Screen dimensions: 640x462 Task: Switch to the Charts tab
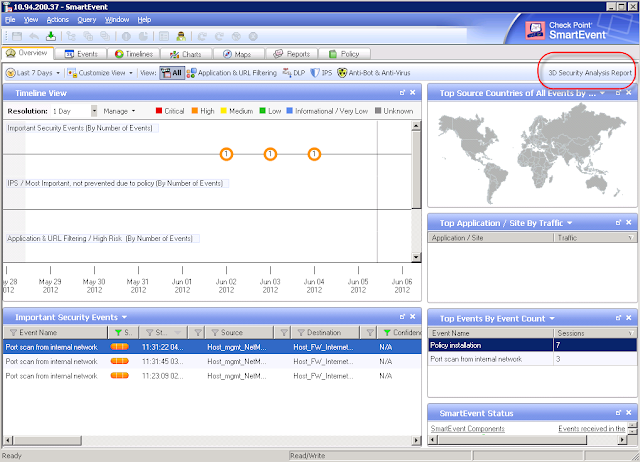point(186,54)
